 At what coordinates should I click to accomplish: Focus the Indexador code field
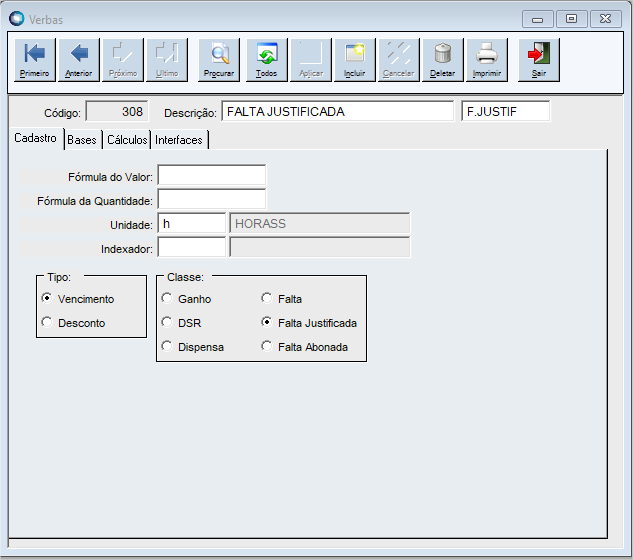pyautogui.click(x=191, y=247)
